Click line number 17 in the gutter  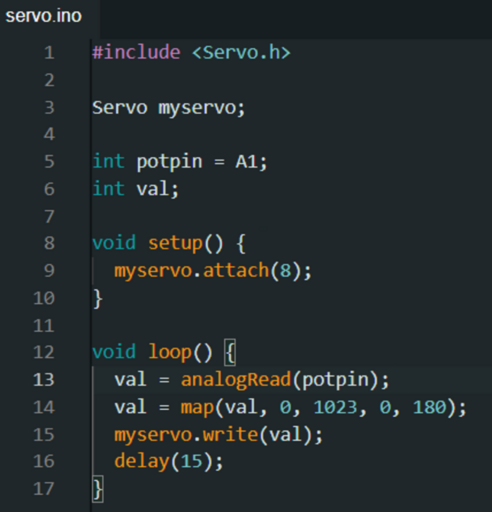pos(44,489)
